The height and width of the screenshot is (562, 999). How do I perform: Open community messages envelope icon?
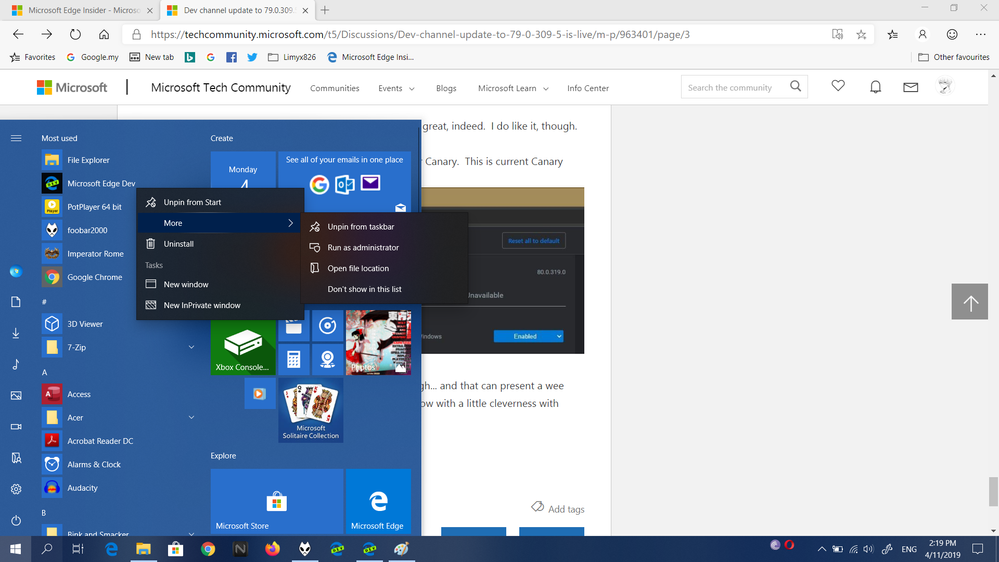click(x=910, y=87)
